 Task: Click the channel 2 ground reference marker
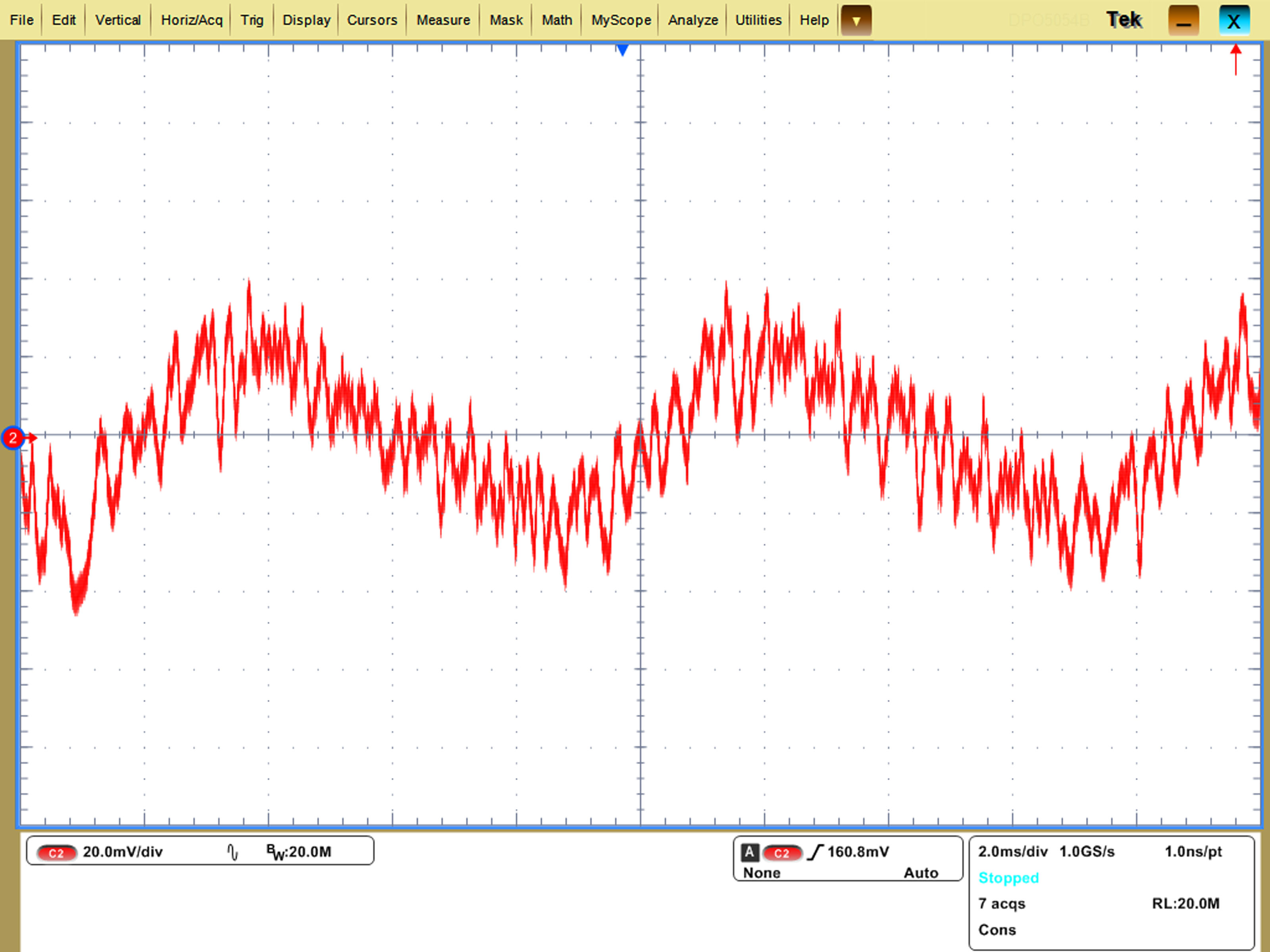[13, 438]
